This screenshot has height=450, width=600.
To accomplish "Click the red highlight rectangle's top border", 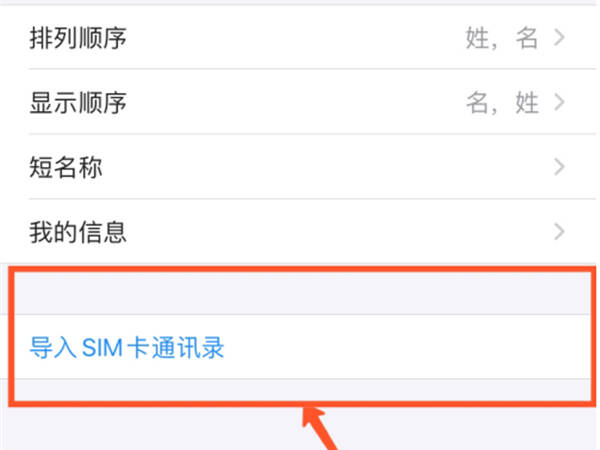I will 302,269.
